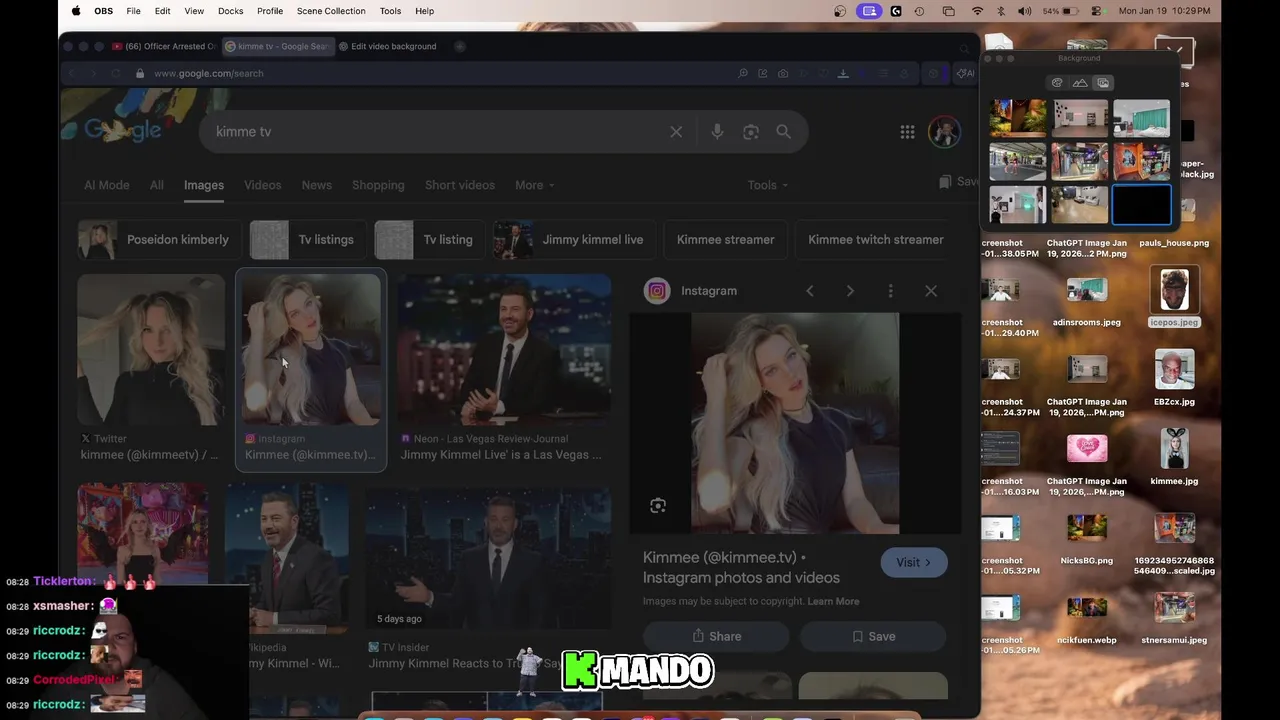Save image with the Save button
This screenshot has height=720, width=1280.
[873, 636]
